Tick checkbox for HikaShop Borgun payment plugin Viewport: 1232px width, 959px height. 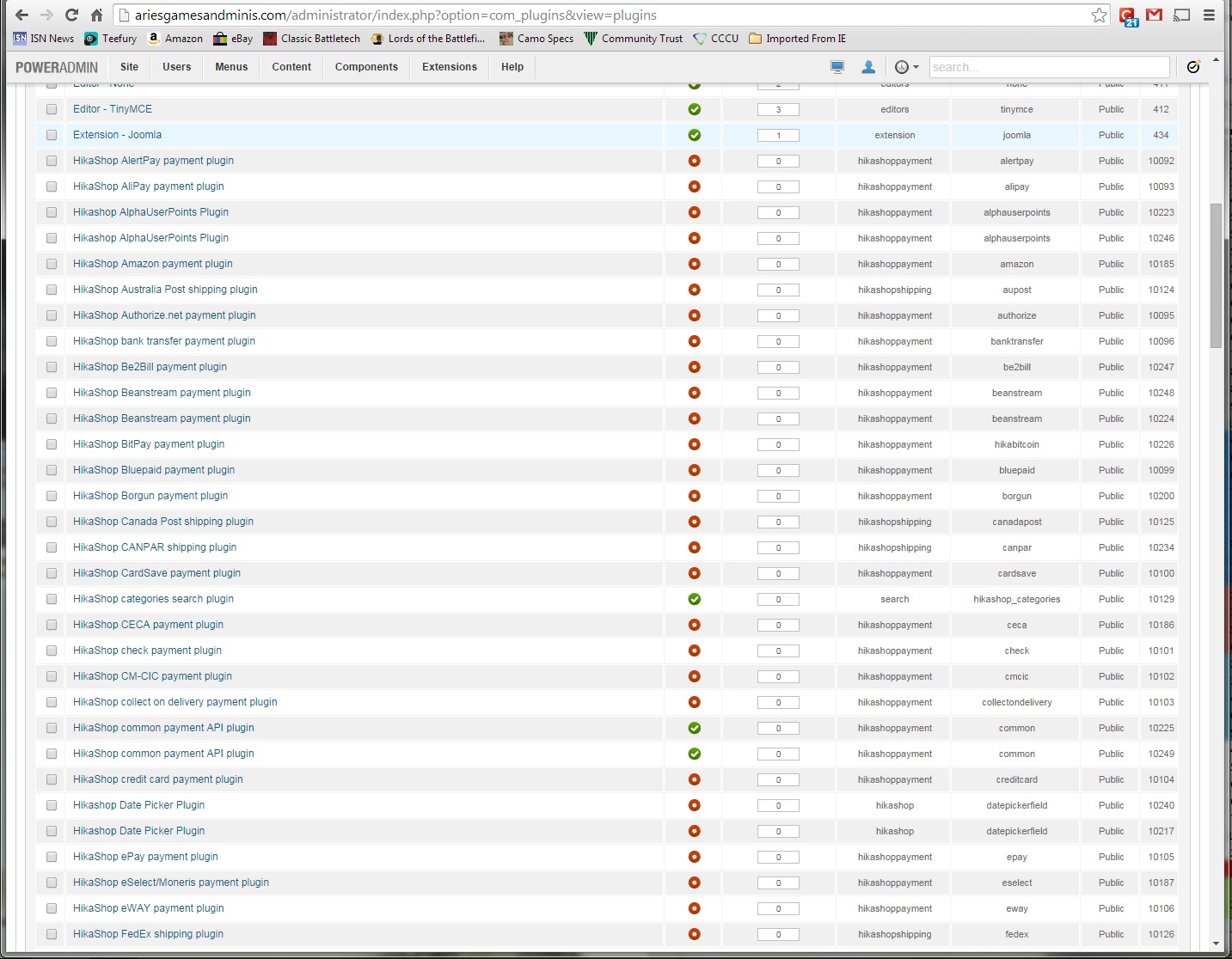[52, 496]
